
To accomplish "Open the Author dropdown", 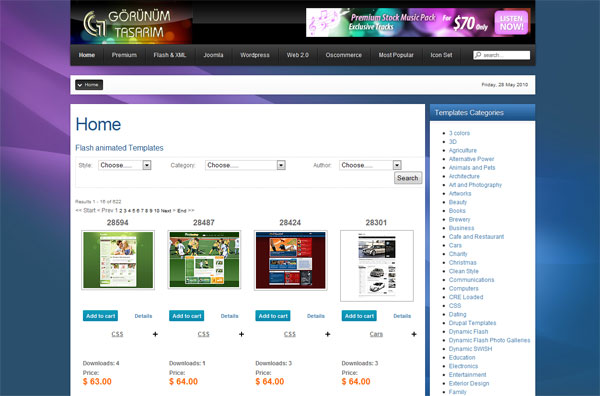I will [x=370, y=165].
